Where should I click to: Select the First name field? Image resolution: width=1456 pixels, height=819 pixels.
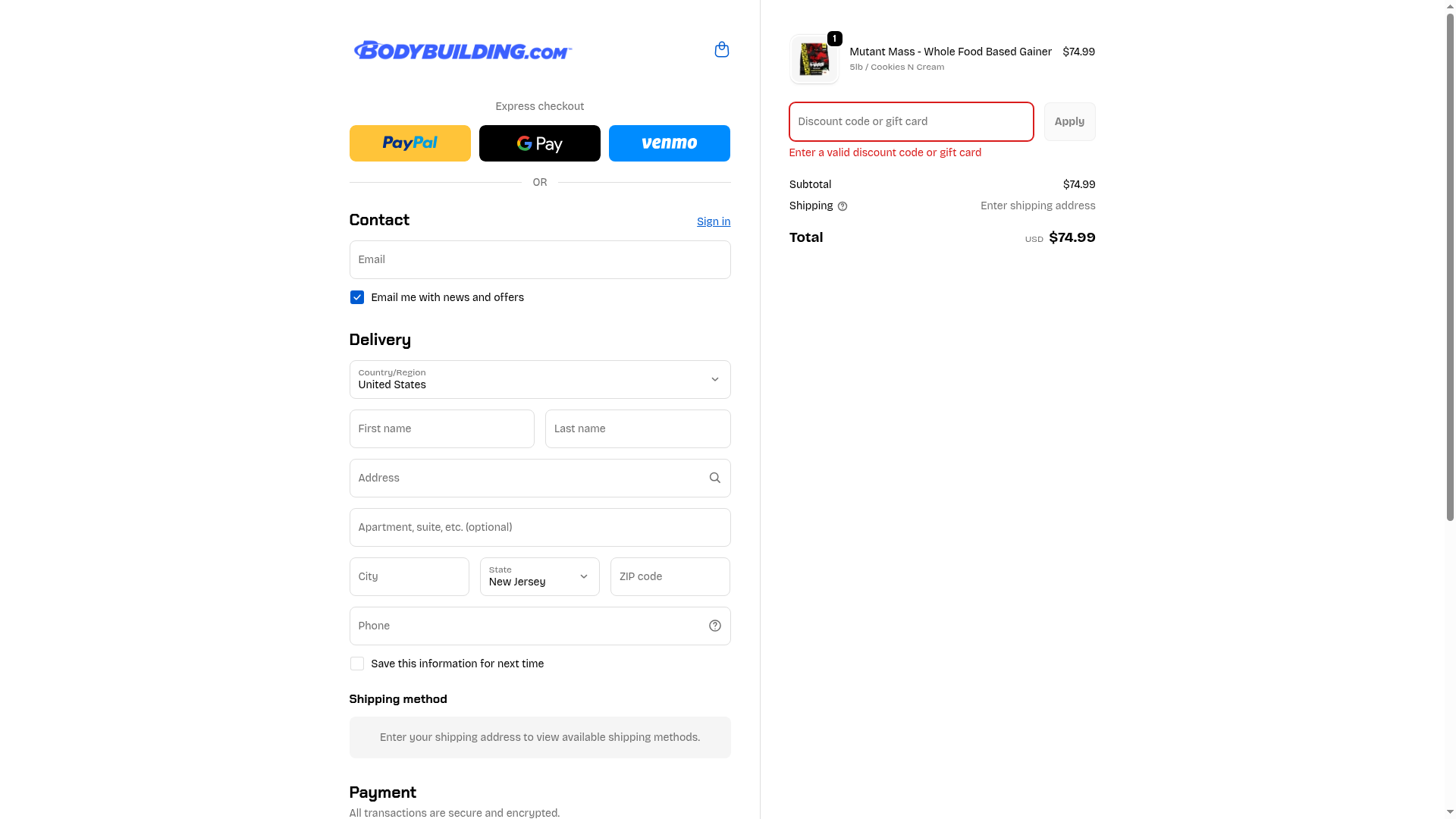[441, 428]
